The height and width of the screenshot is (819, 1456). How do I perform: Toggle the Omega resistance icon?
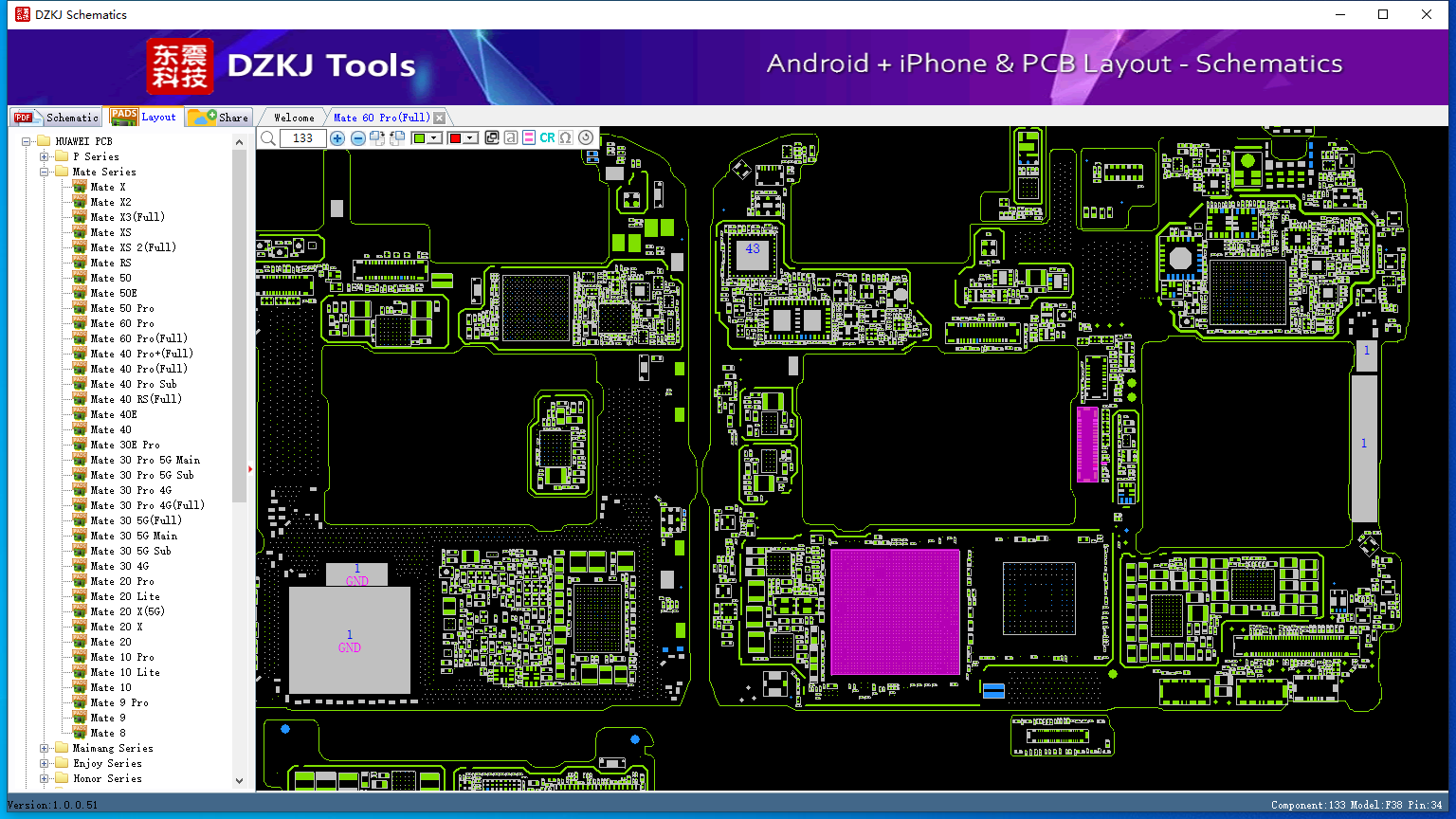tap(566, 138)
